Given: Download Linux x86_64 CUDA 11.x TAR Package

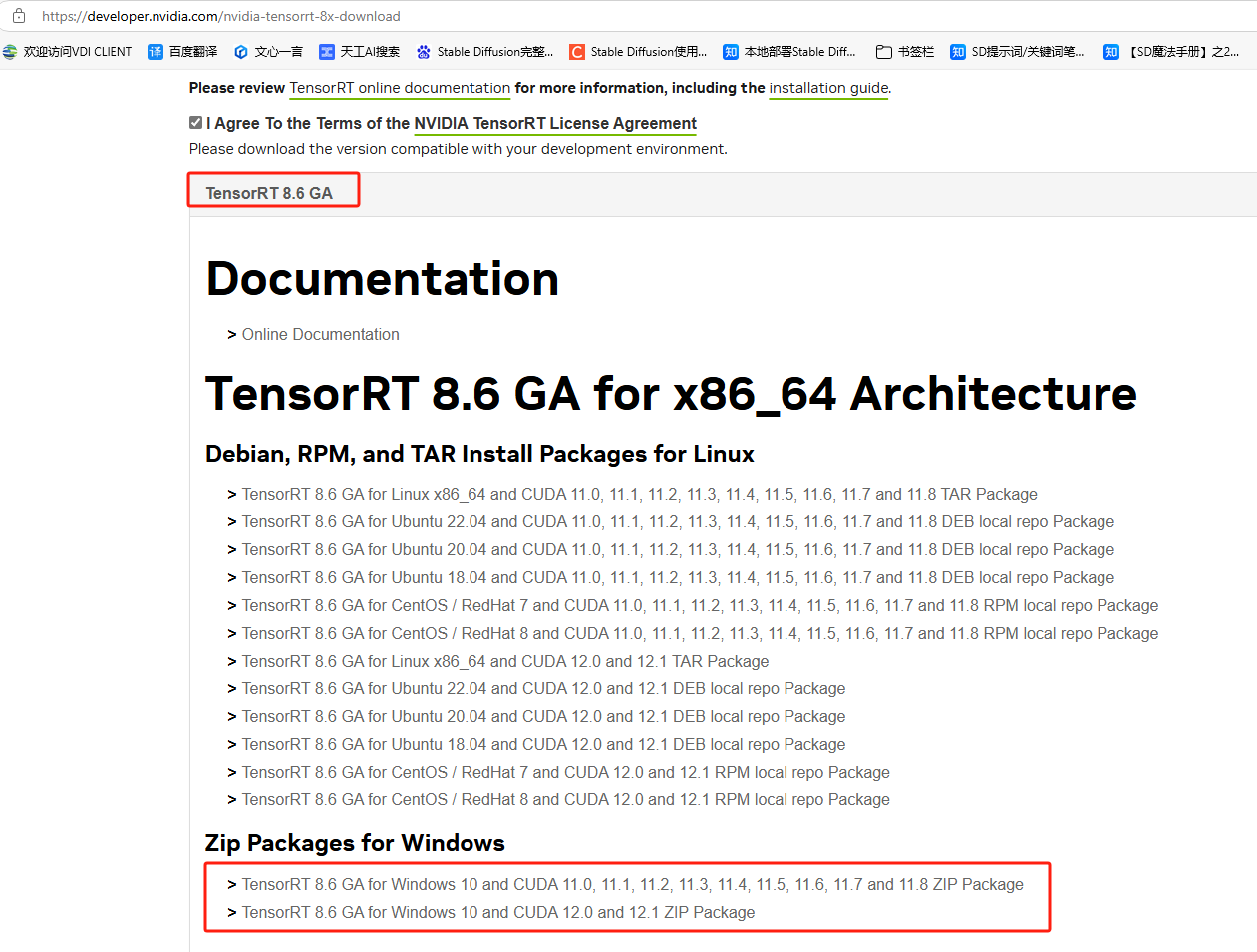Looking at the screenshot, I should pos(640,495).
